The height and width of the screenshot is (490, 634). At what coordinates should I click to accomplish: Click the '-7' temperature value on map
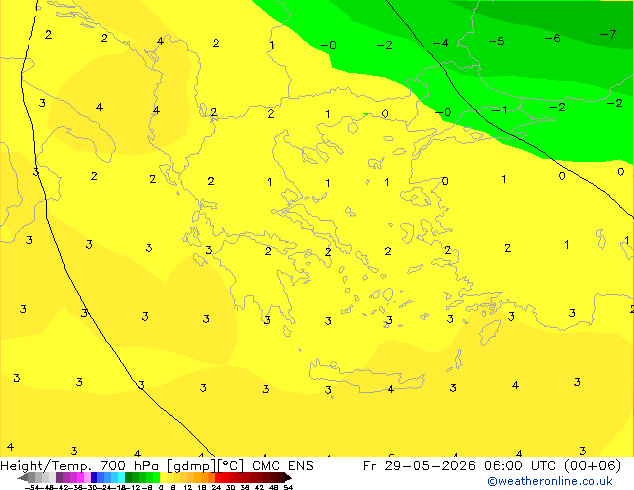click(608, 34)
